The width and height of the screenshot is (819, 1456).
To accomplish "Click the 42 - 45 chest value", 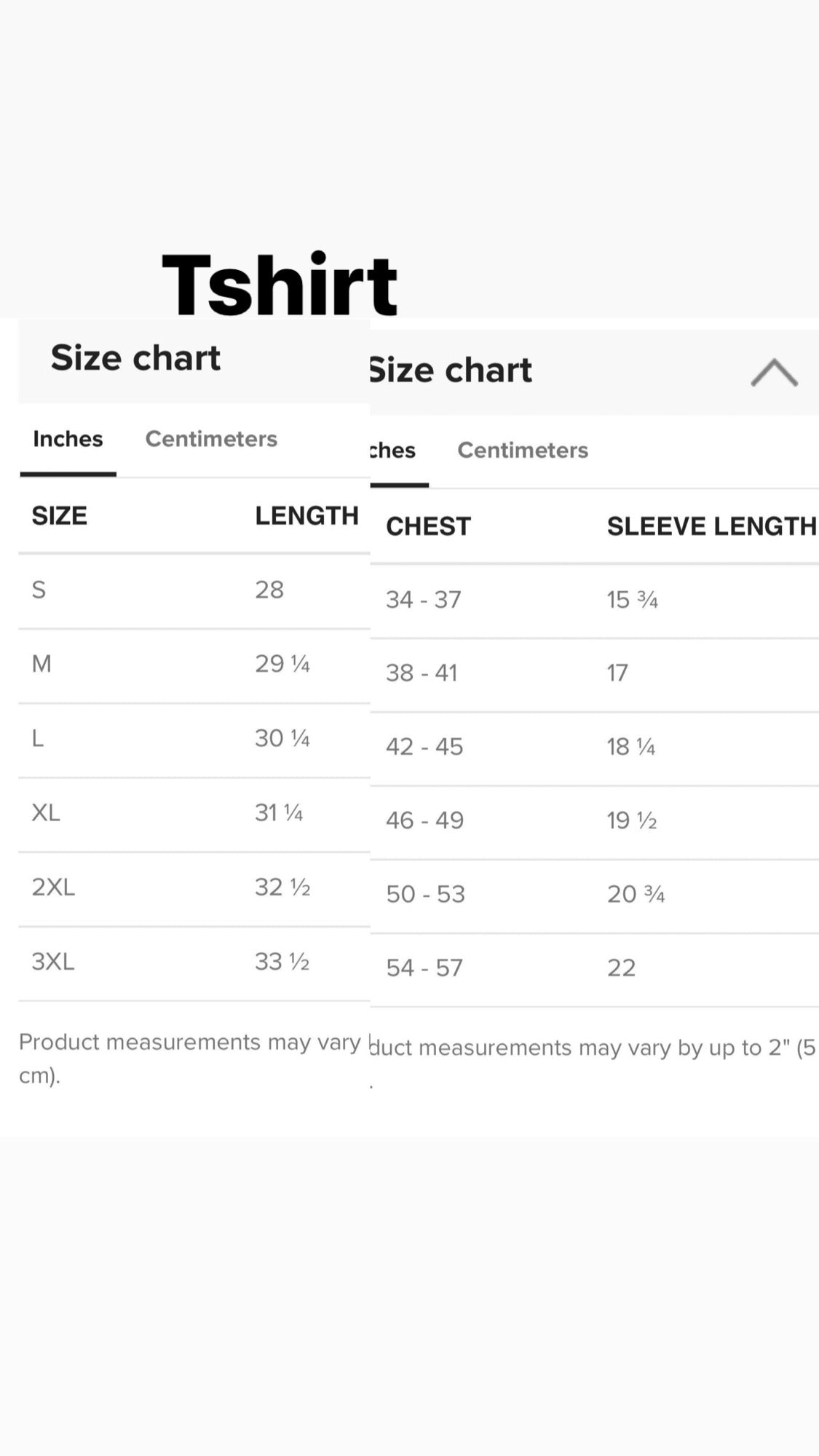I will coord(424,747).
